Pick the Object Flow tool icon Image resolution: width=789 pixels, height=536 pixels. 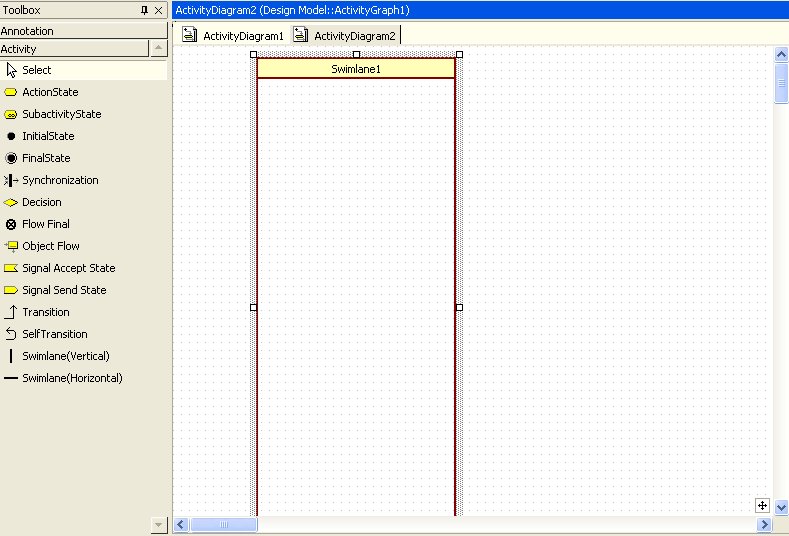(x=11, y=246)
